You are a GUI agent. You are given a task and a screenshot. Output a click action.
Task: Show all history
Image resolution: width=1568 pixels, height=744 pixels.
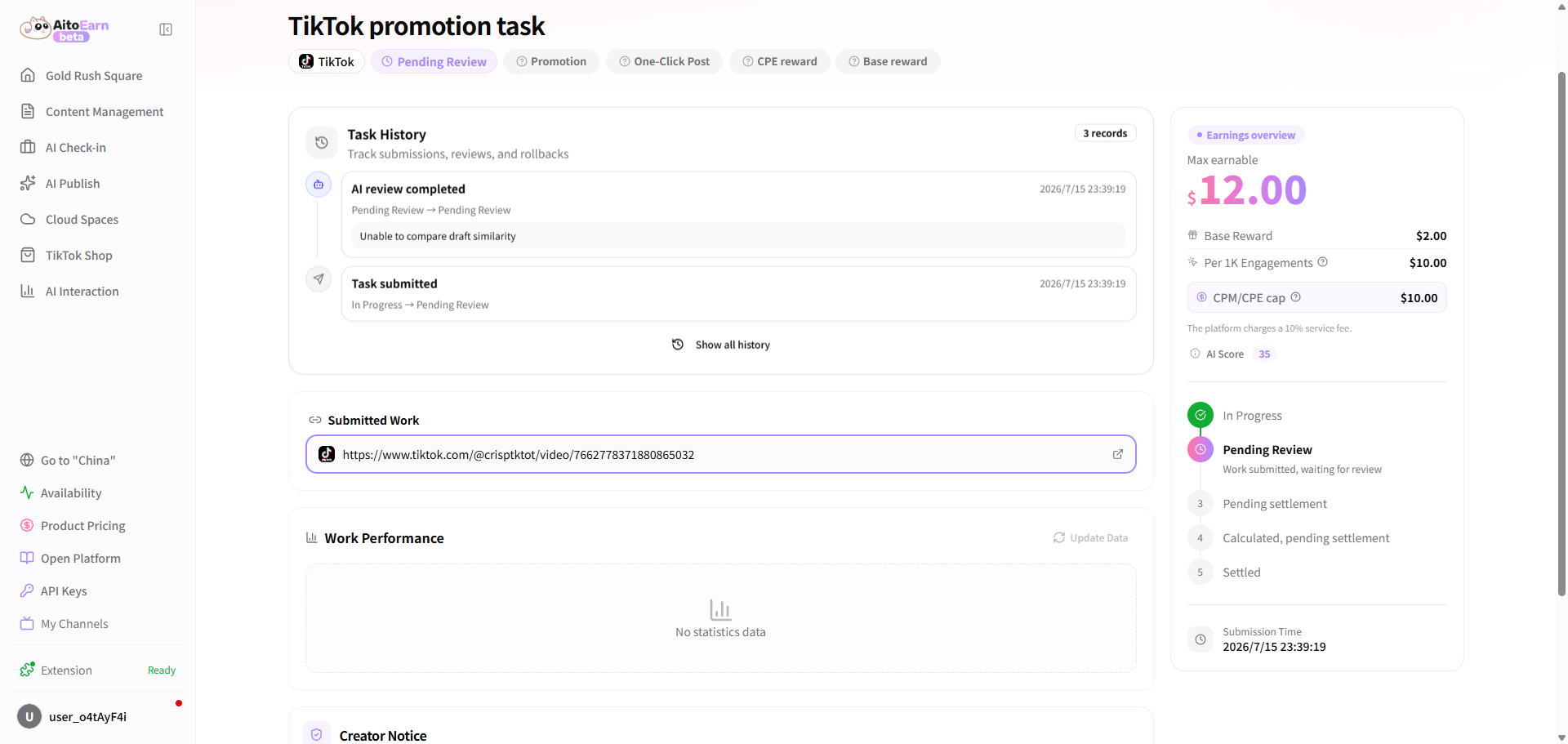click(x=721, y=345)
